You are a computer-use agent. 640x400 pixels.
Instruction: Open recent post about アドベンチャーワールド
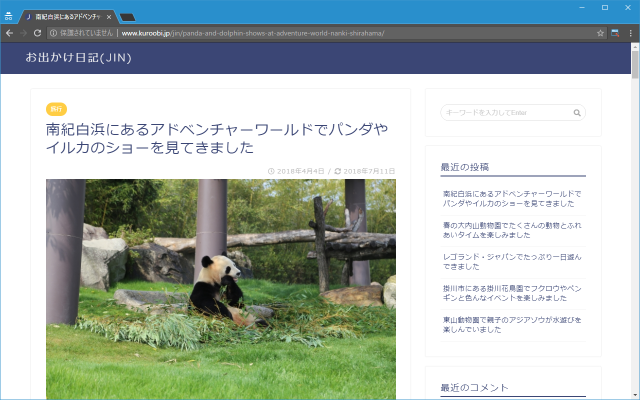(511, 198)
